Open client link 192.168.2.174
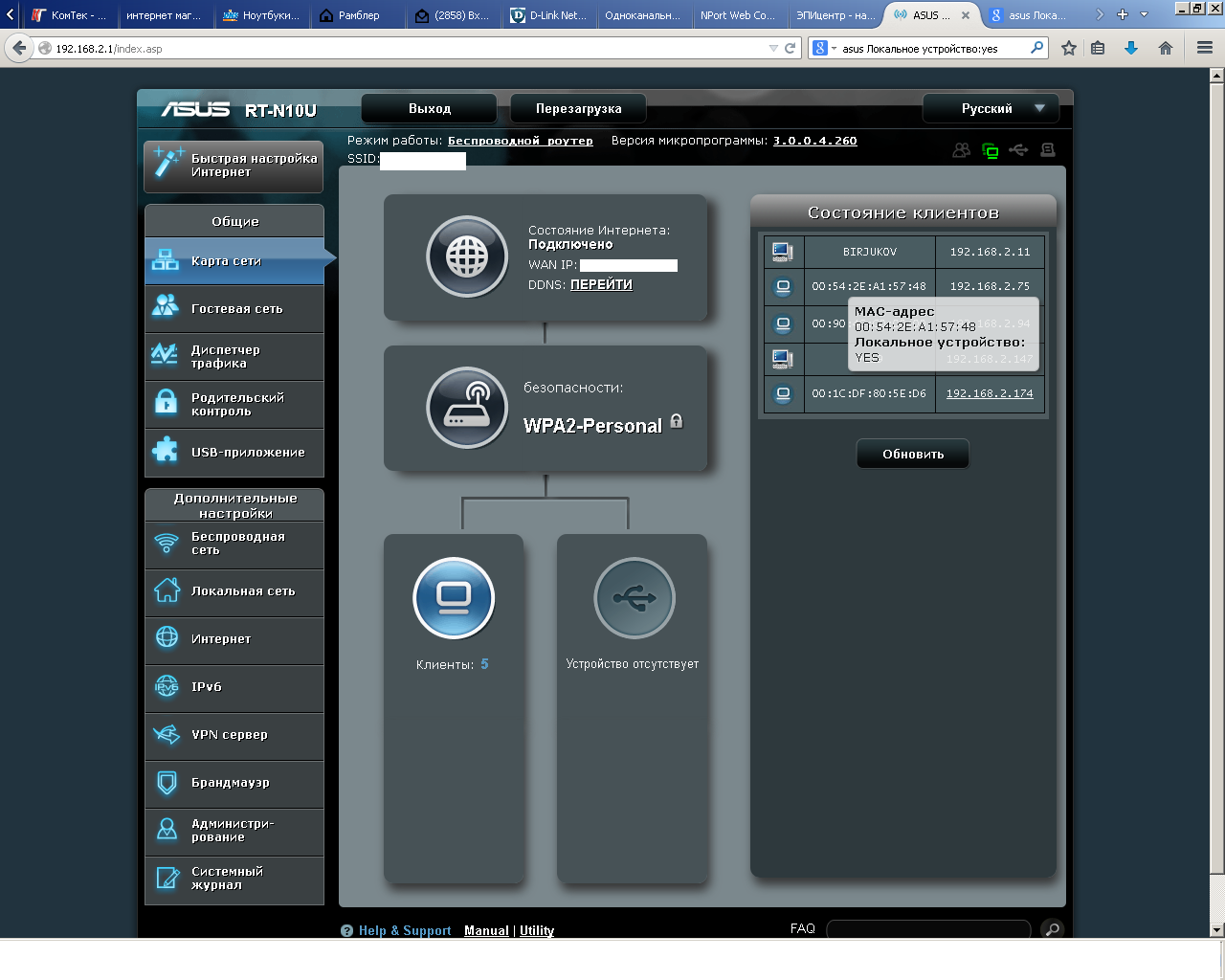 pyautogui.click(x=990, y=393)
